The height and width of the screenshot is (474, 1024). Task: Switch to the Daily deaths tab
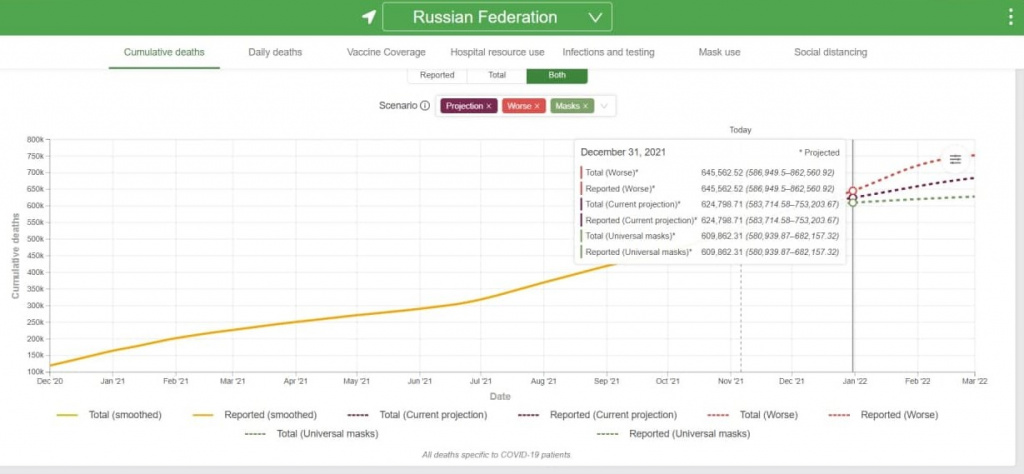click(275, 52)
